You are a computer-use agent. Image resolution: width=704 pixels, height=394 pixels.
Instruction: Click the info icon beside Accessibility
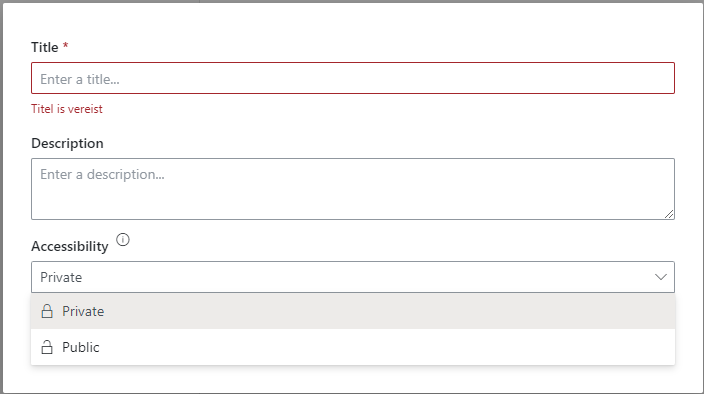tap(123, 240)
